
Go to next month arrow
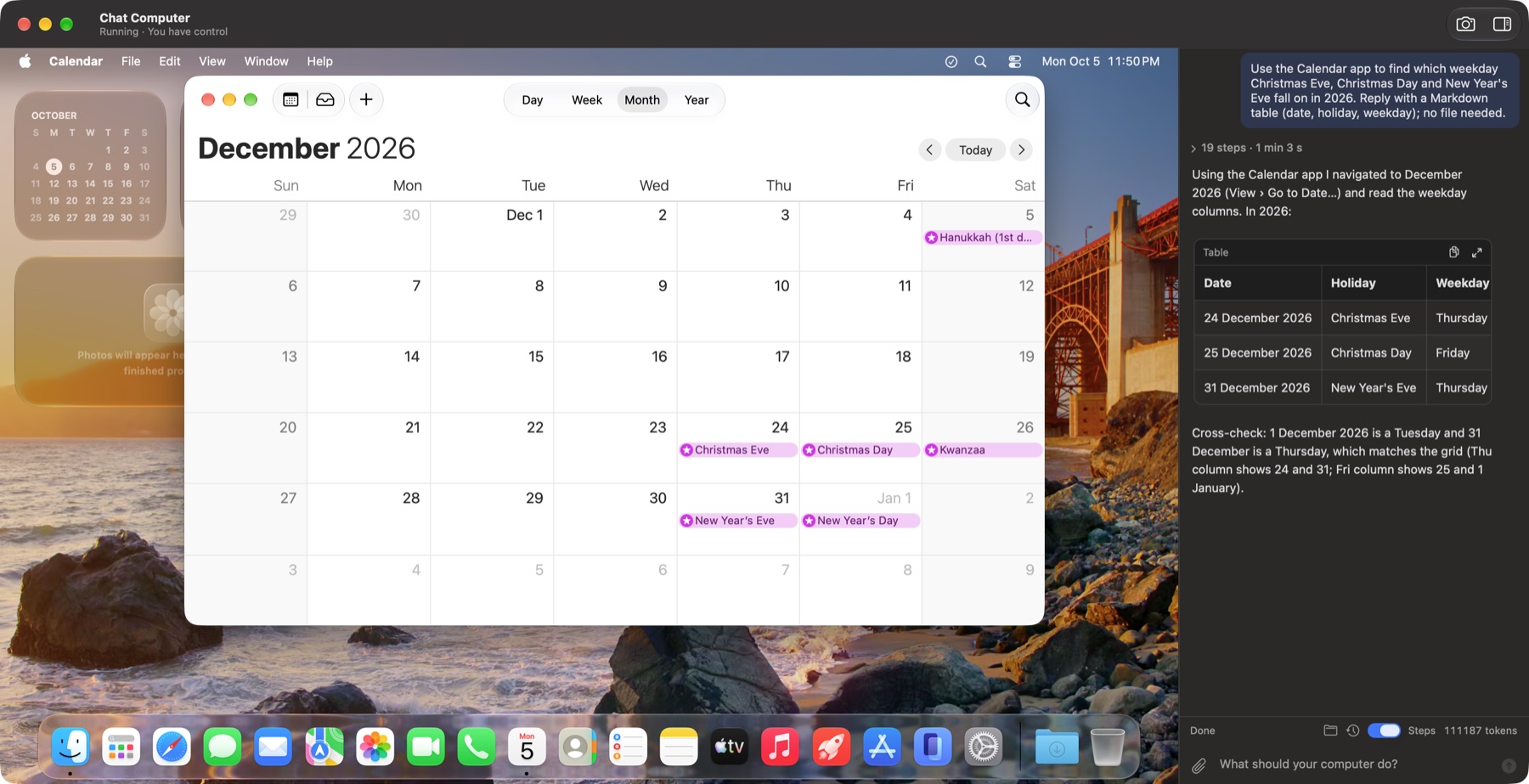click(1021, 149)
